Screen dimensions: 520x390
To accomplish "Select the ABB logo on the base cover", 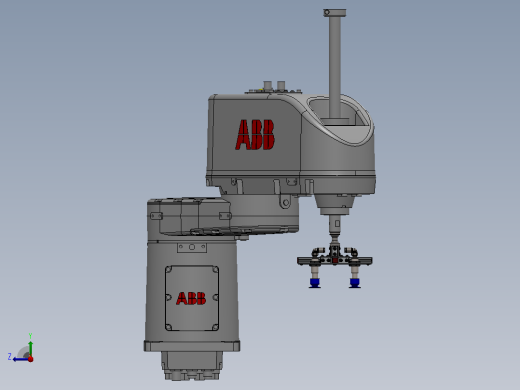I will tap(191, 298).
